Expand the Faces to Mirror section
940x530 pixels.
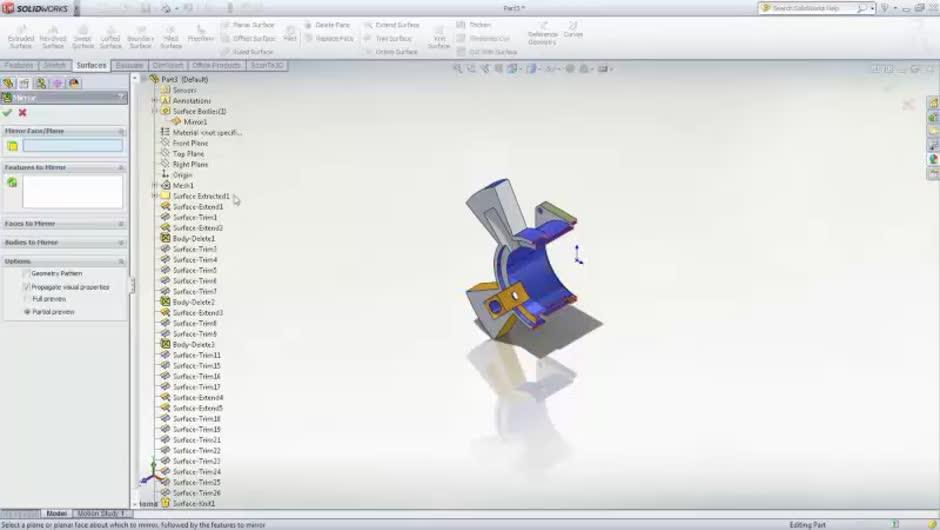(x=121, y=224)
